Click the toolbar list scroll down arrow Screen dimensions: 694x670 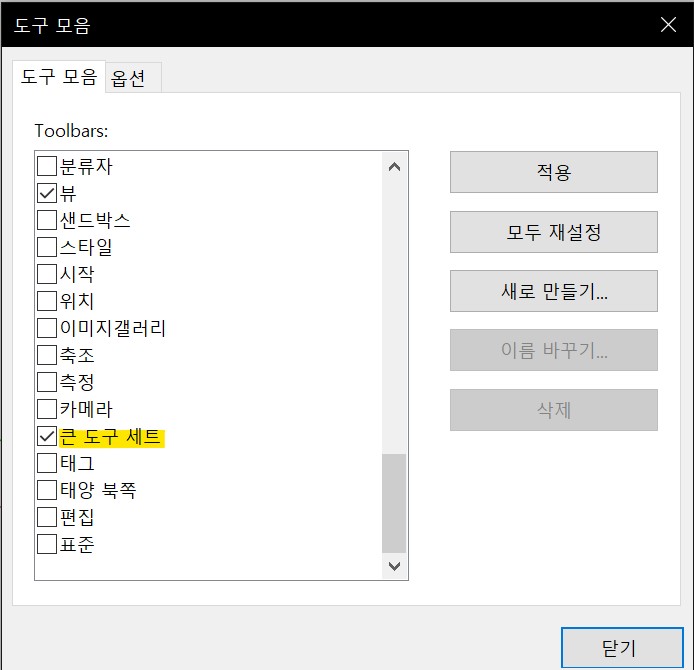(x=394, y=566)
